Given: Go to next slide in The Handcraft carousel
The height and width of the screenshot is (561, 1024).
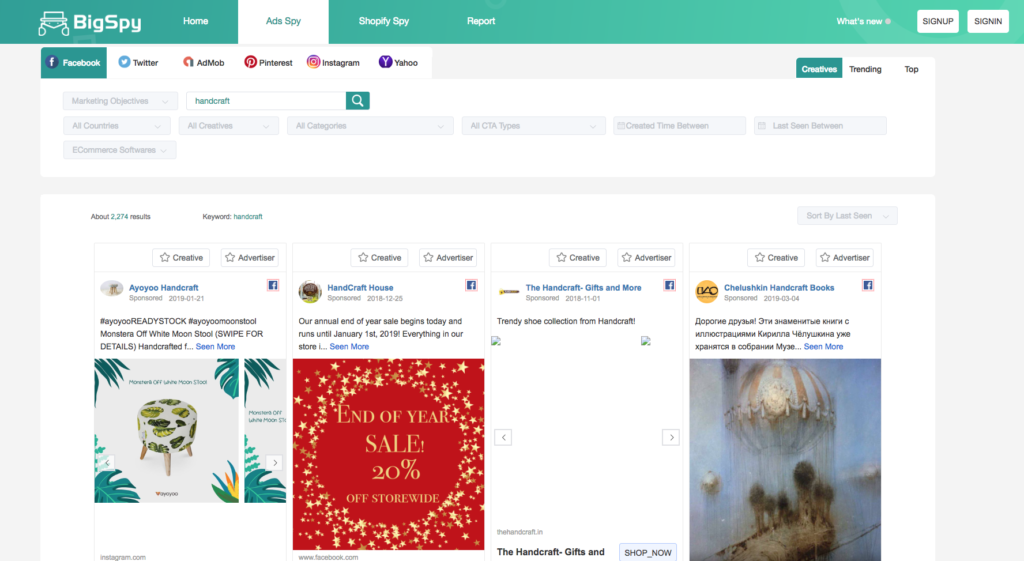Looking at the screenshot, I should (671, 437).
